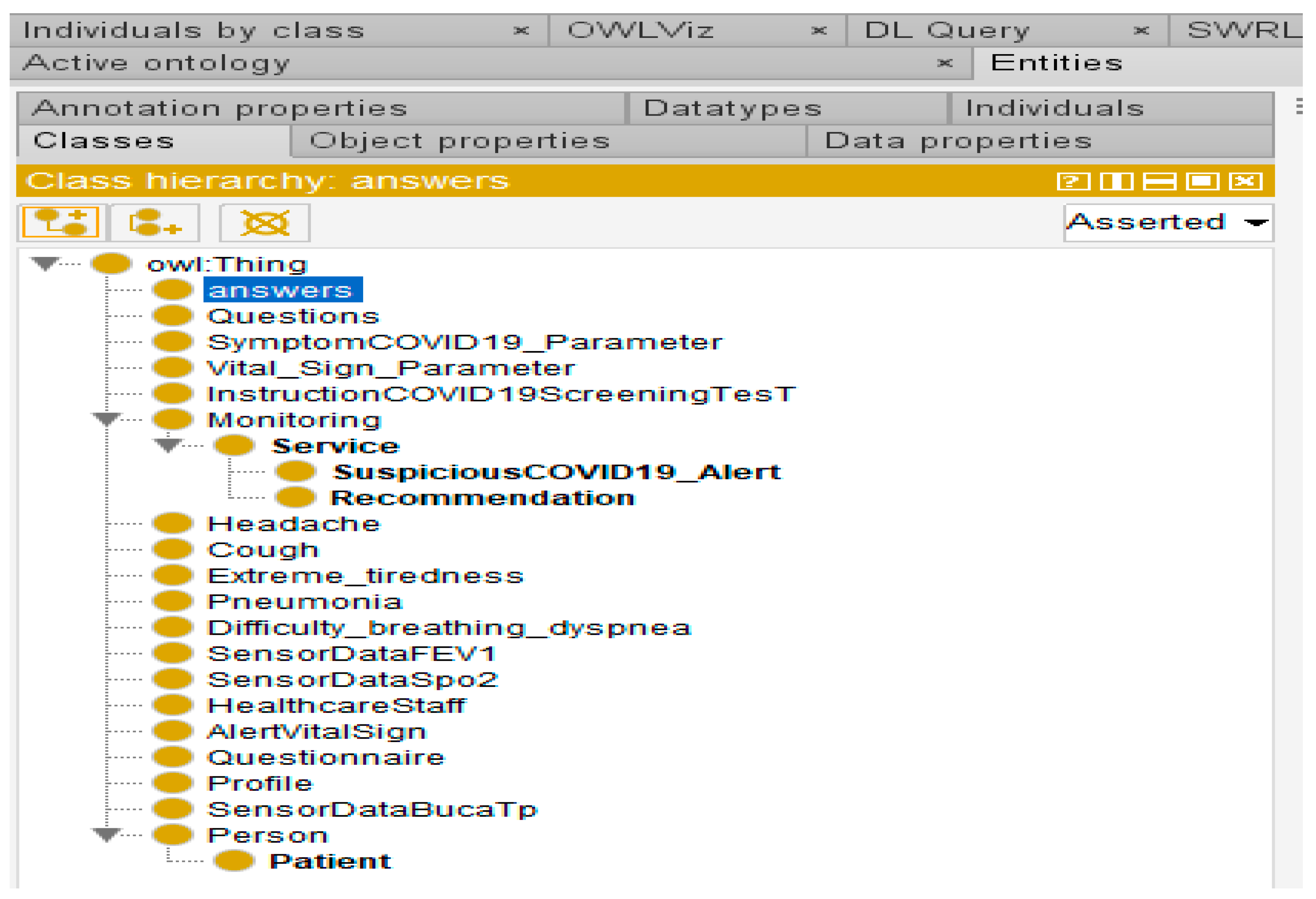Click the split horizontally icon in header
Image resolution: width=1316 pixels, height=899 pixels.
1159,181
